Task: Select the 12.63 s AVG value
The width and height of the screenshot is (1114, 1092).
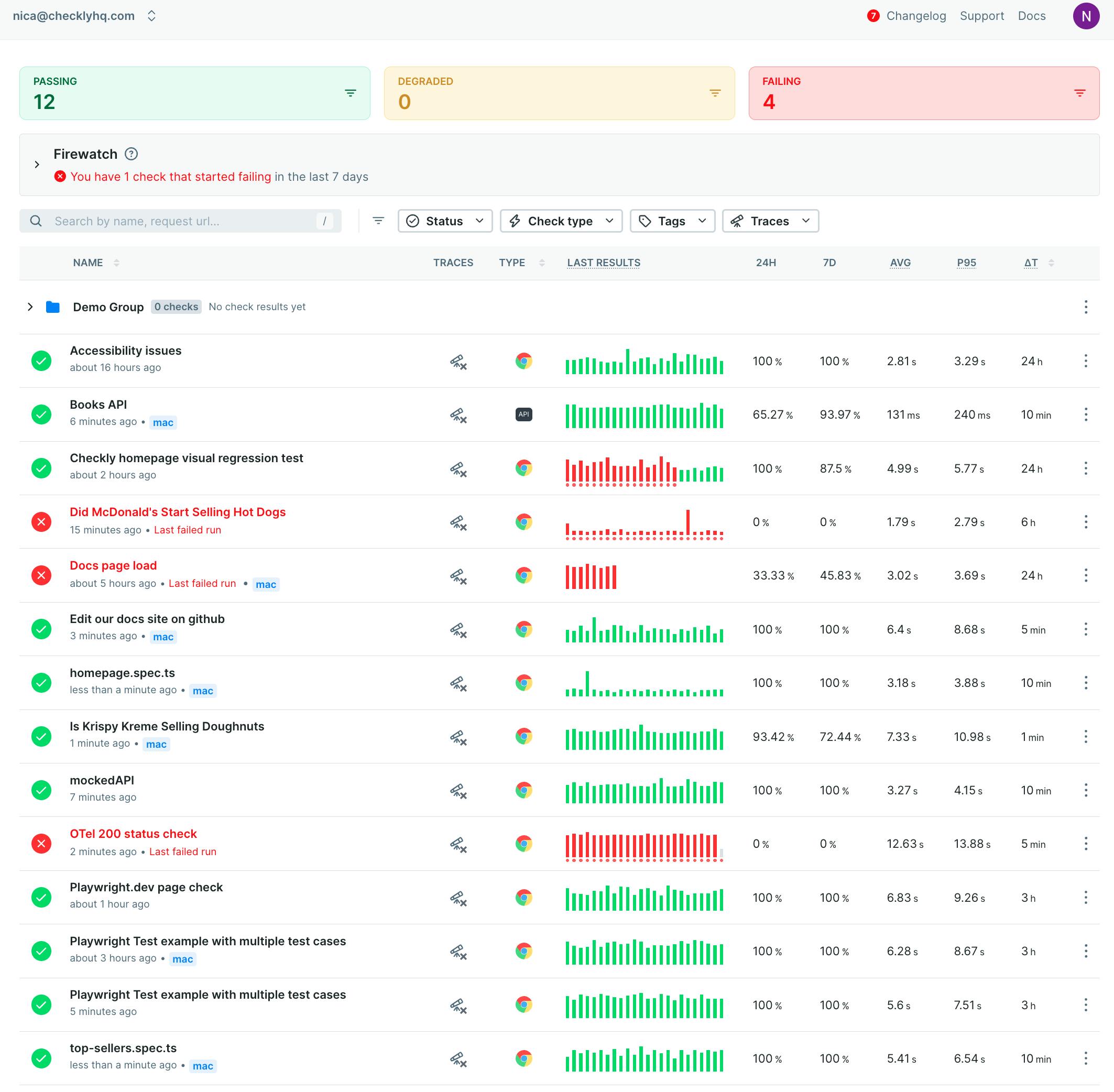Action: click(x=904, y=844)
